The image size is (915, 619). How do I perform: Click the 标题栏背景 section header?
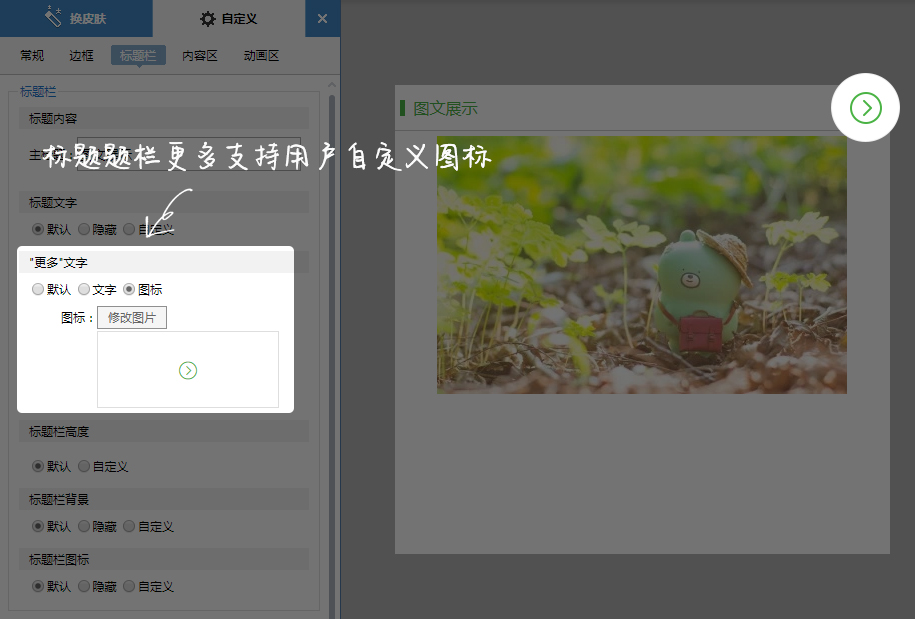point(164,499)
